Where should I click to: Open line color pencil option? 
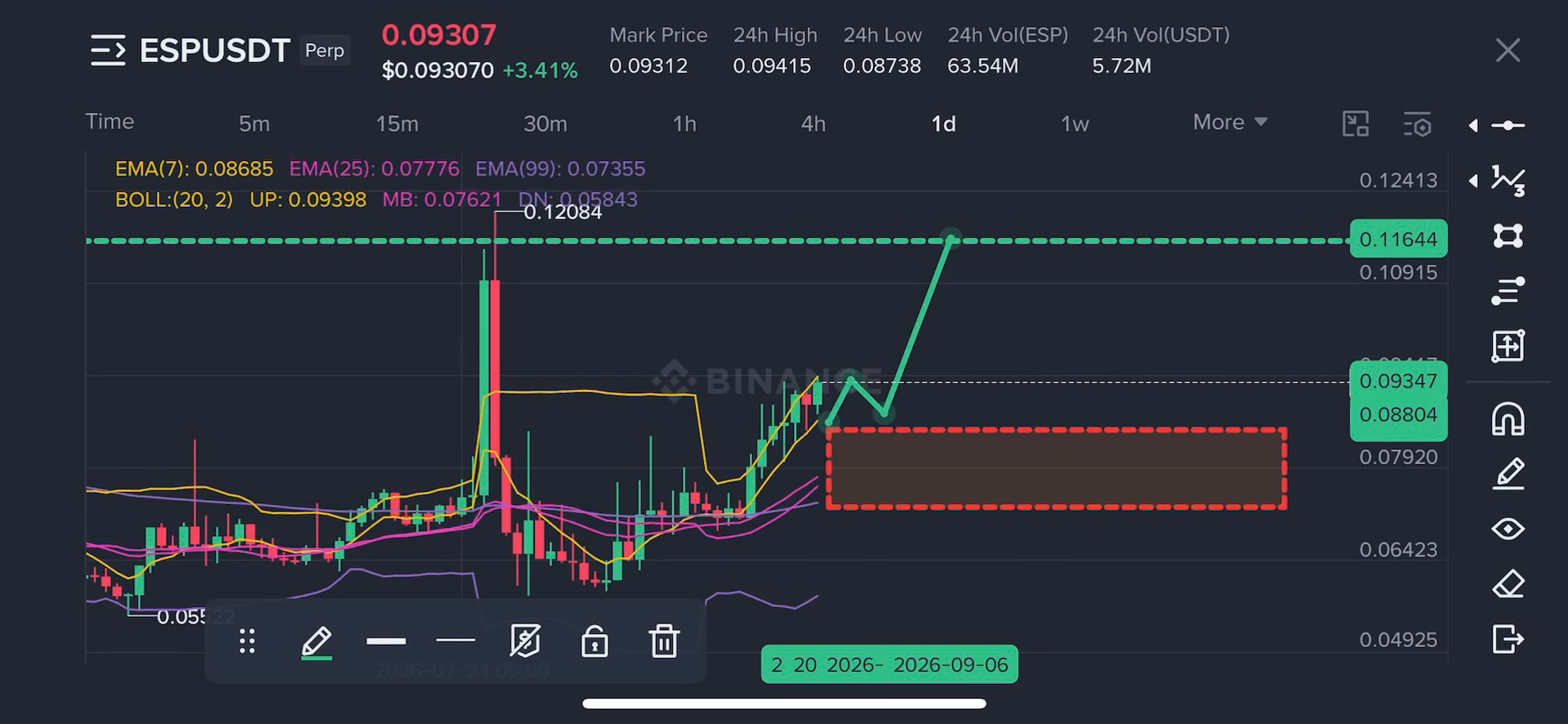[x=316, y=642]
